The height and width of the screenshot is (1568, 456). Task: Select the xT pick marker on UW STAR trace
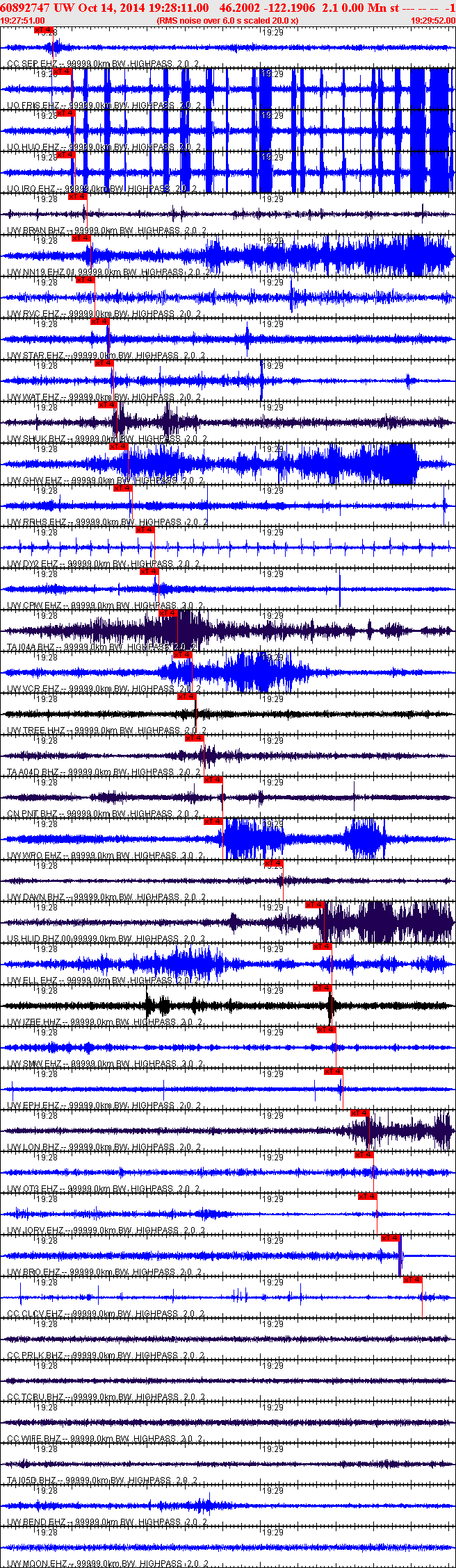[x=100, y=322]
